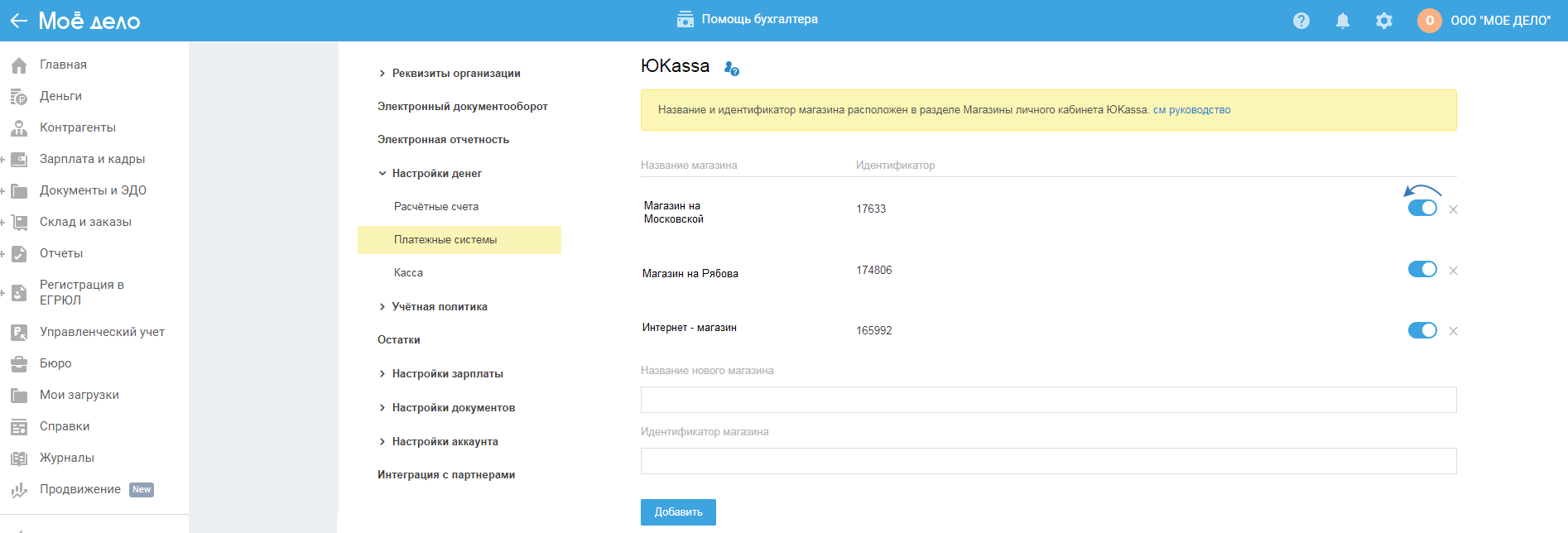The height and width of the screenshot is (533, 1568).
Task: Select Расчётные счета menu item
Action: (435, 207)
